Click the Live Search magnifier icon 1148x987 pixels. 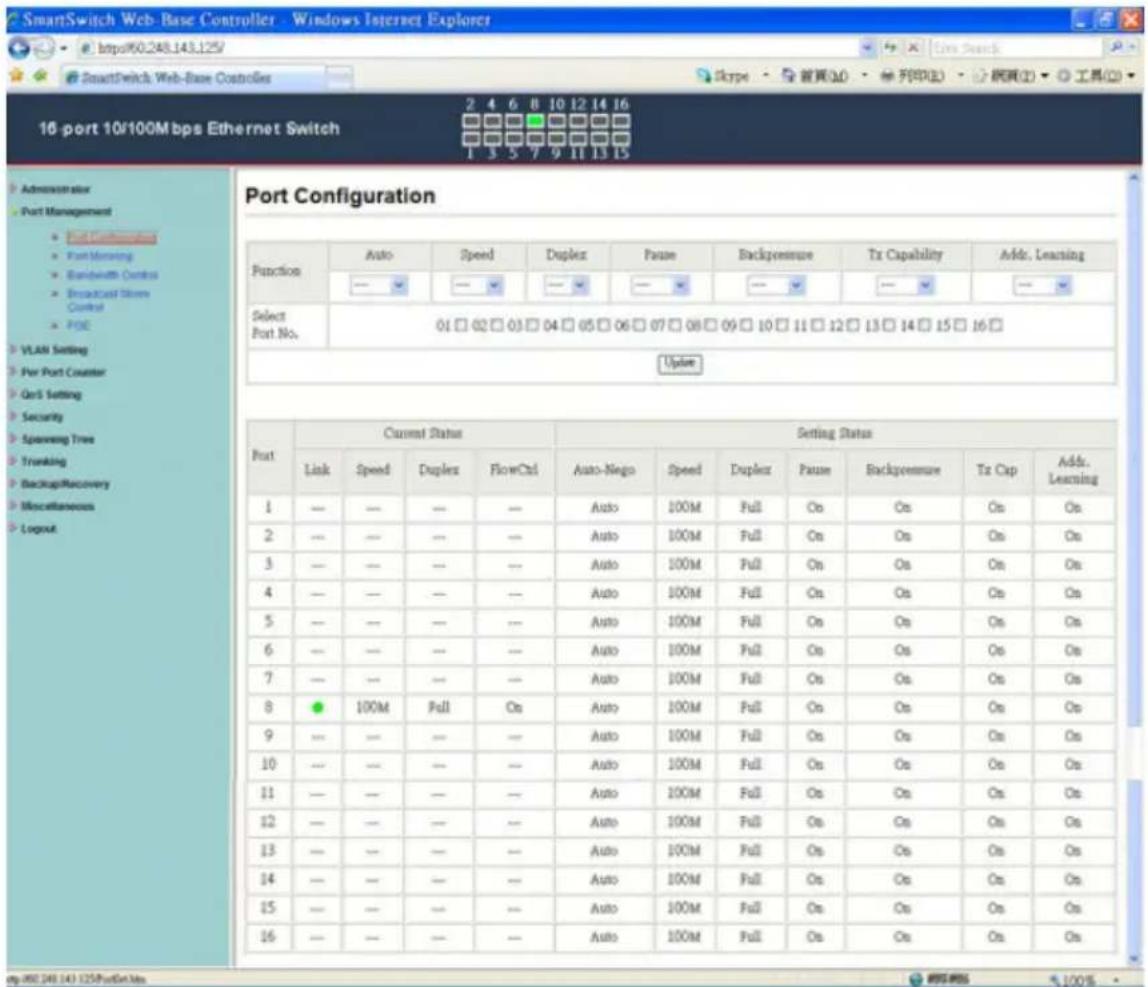pos(1117,47)
